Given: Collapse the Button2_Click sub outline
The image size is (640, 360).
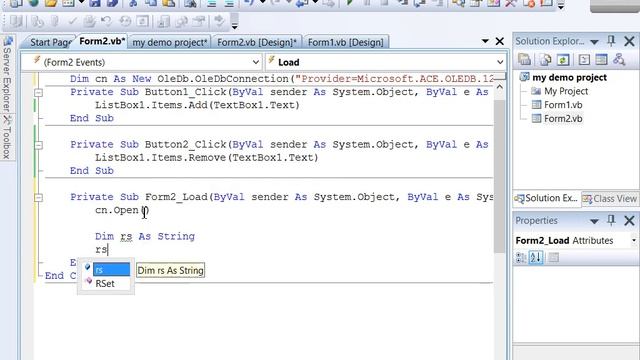Looking at the screenshot, I should pos(38,145).
